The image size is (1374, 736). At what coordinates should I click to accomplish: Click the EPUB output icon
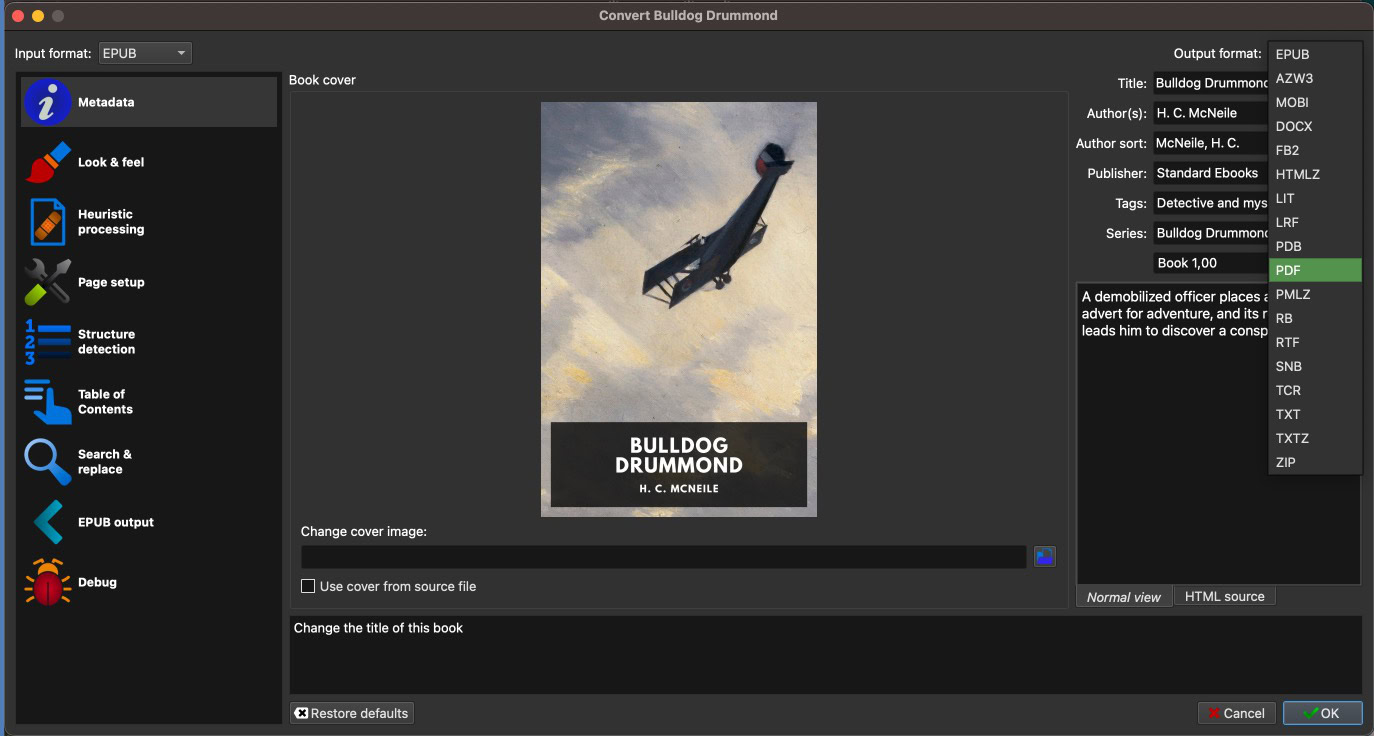click(47, 522)
